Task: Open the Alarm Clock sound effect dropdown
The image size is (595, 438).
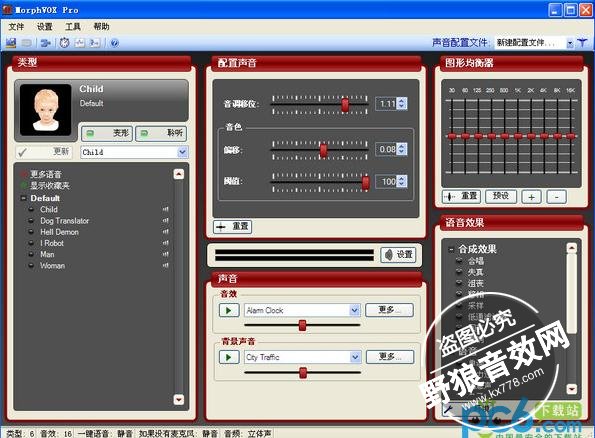Action: click(355, 310)
